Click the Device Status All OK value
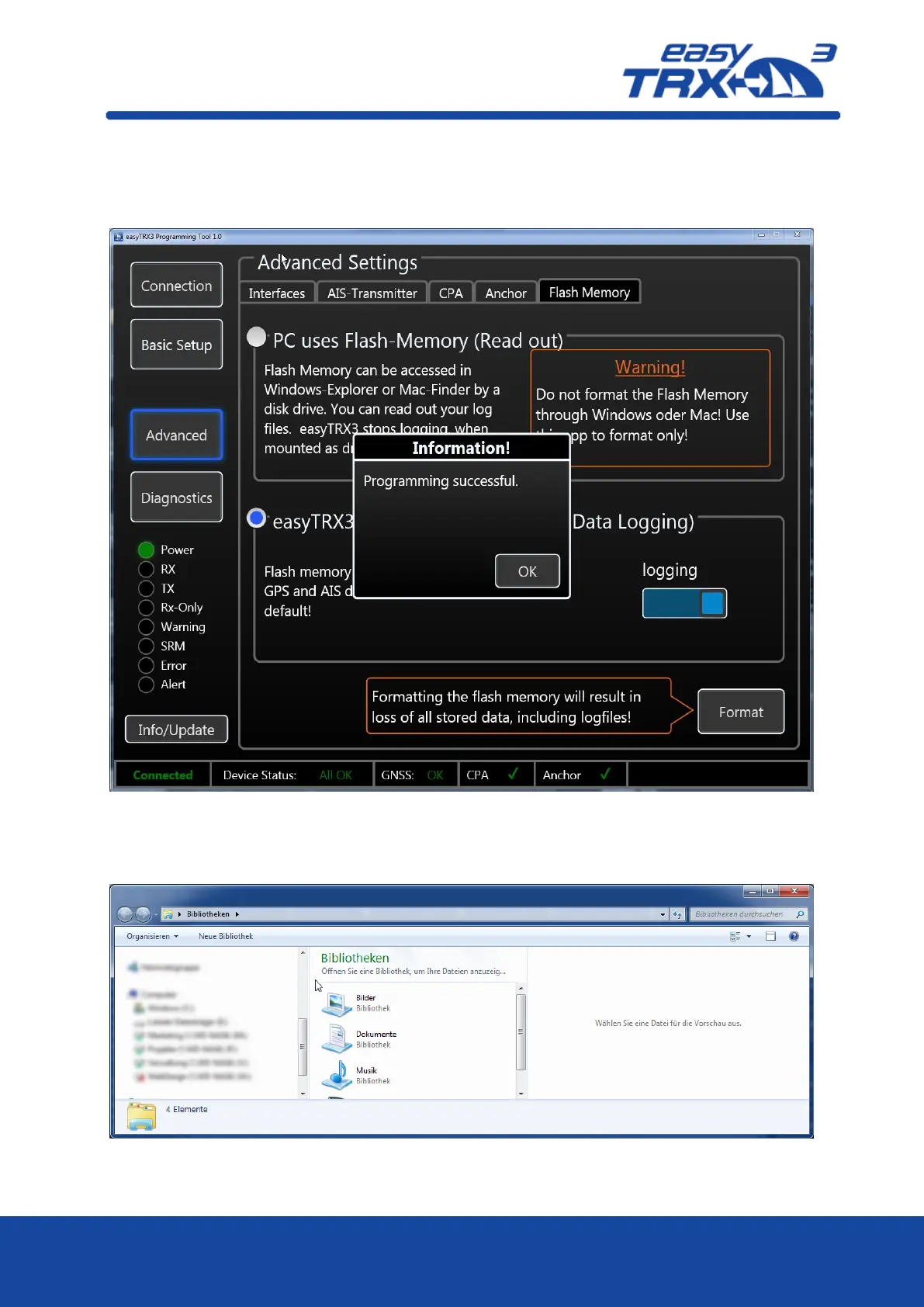 pyautogui.click(x=336, y=775)
